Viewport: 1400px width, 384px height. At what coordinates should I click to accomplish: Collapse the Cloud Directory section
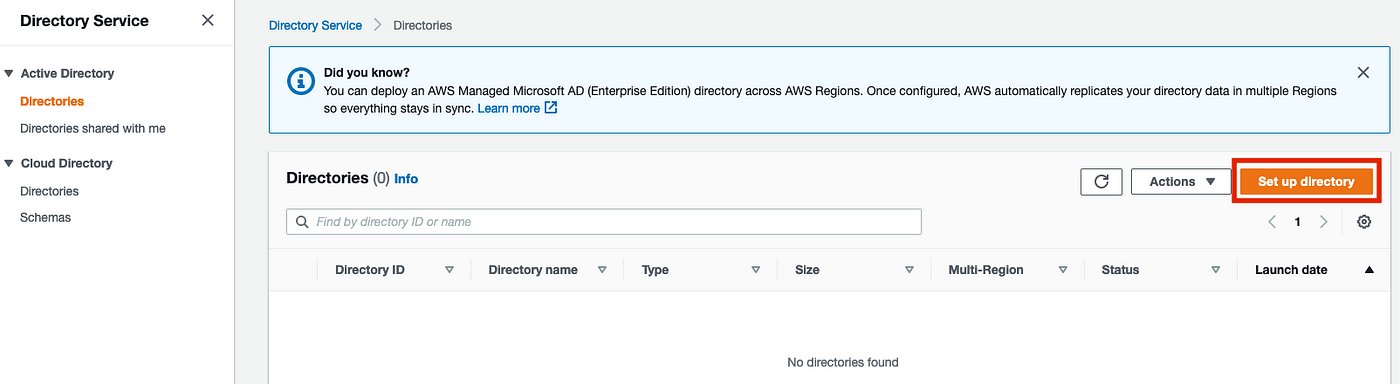9,164
